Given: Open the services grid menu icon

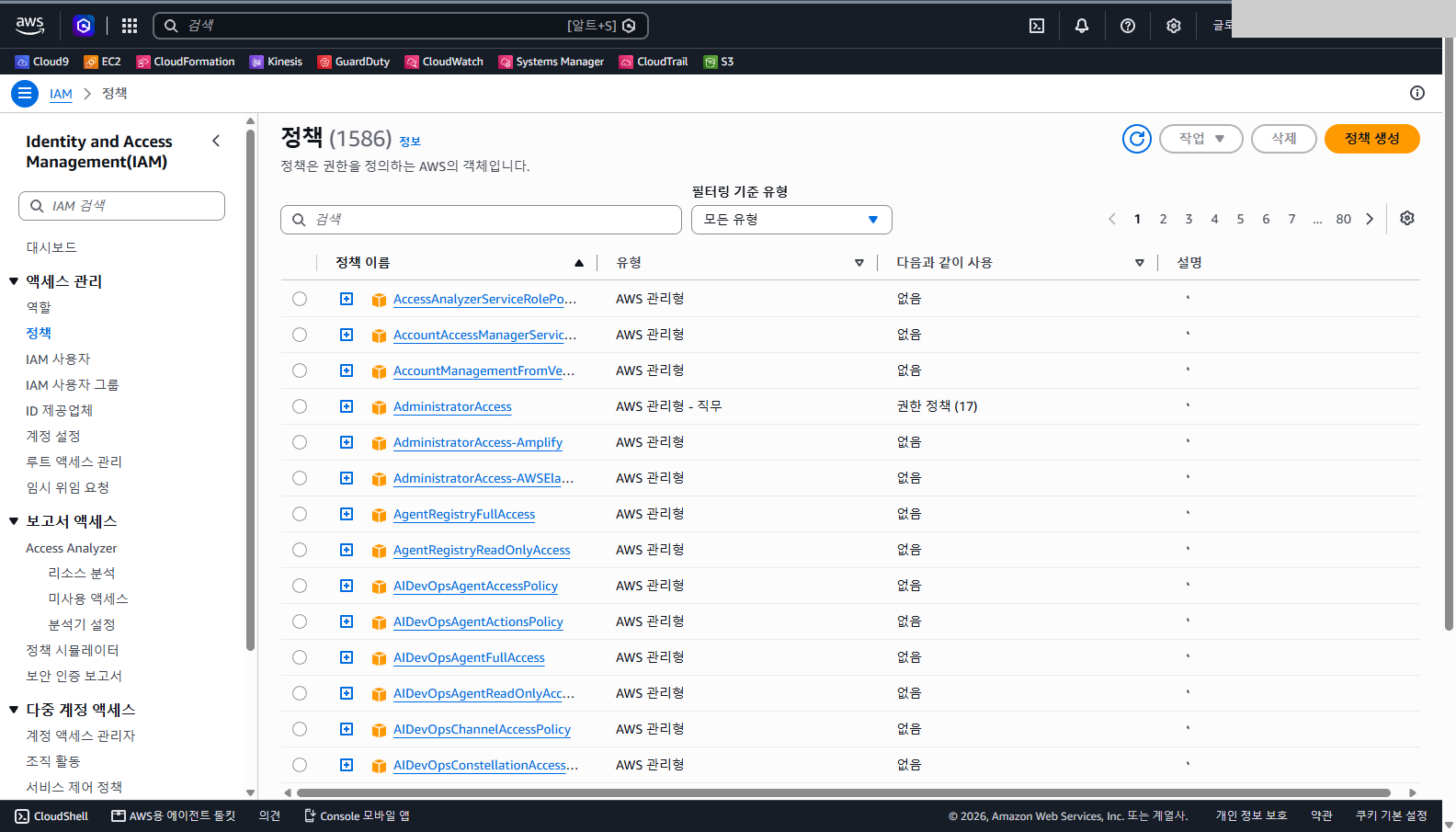Looking at the screenshot, I should point(130,26).
